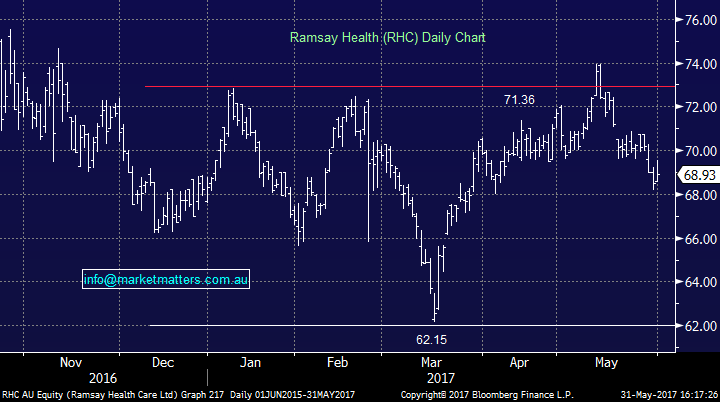
Task: Click the 62.00 axis label
Action: pos(700,326)
